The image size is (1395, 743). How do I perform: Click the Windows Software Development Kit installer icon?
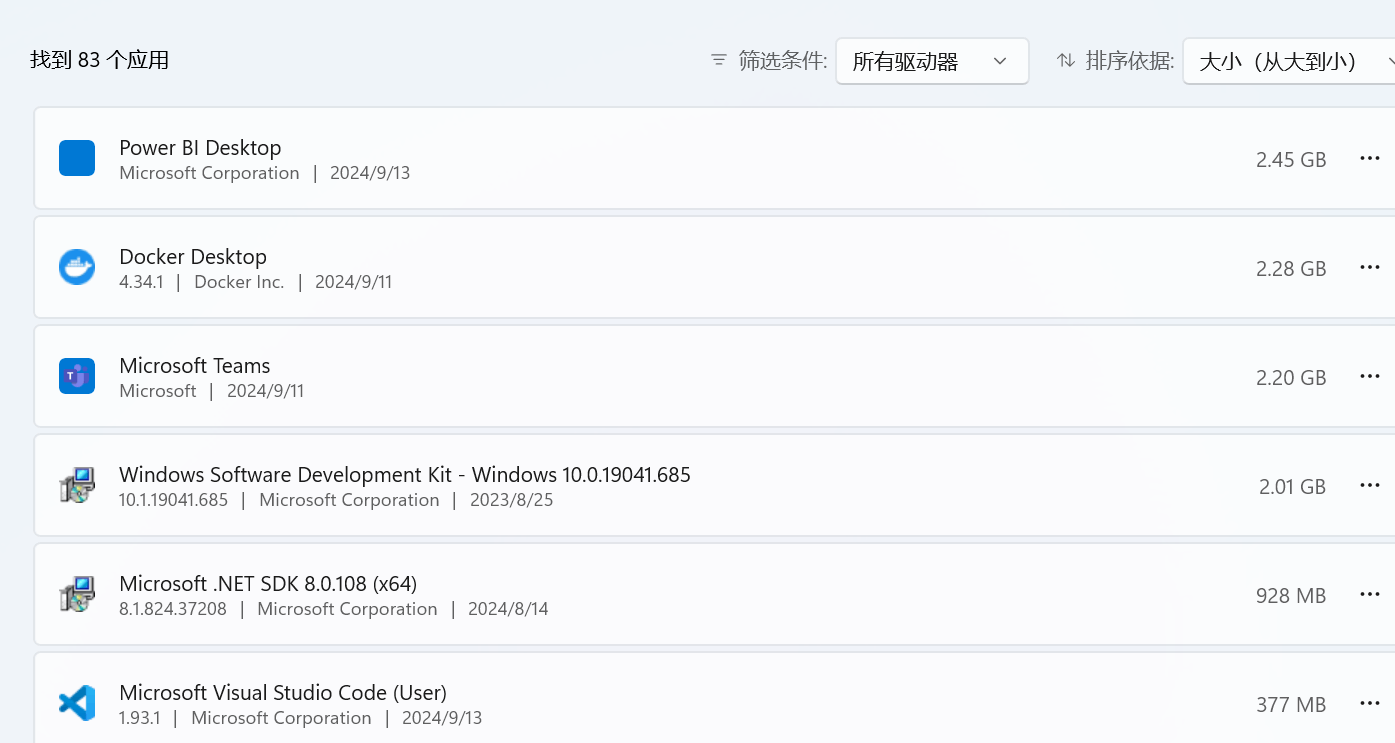[x=77, y=485]
